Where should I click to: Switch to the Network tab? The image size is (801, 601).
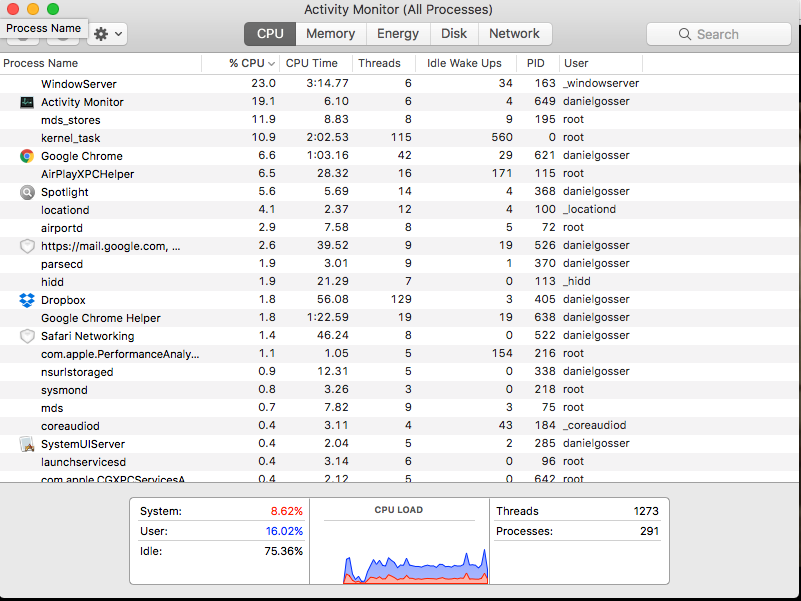pyautogui.click(x=514, y=34)
